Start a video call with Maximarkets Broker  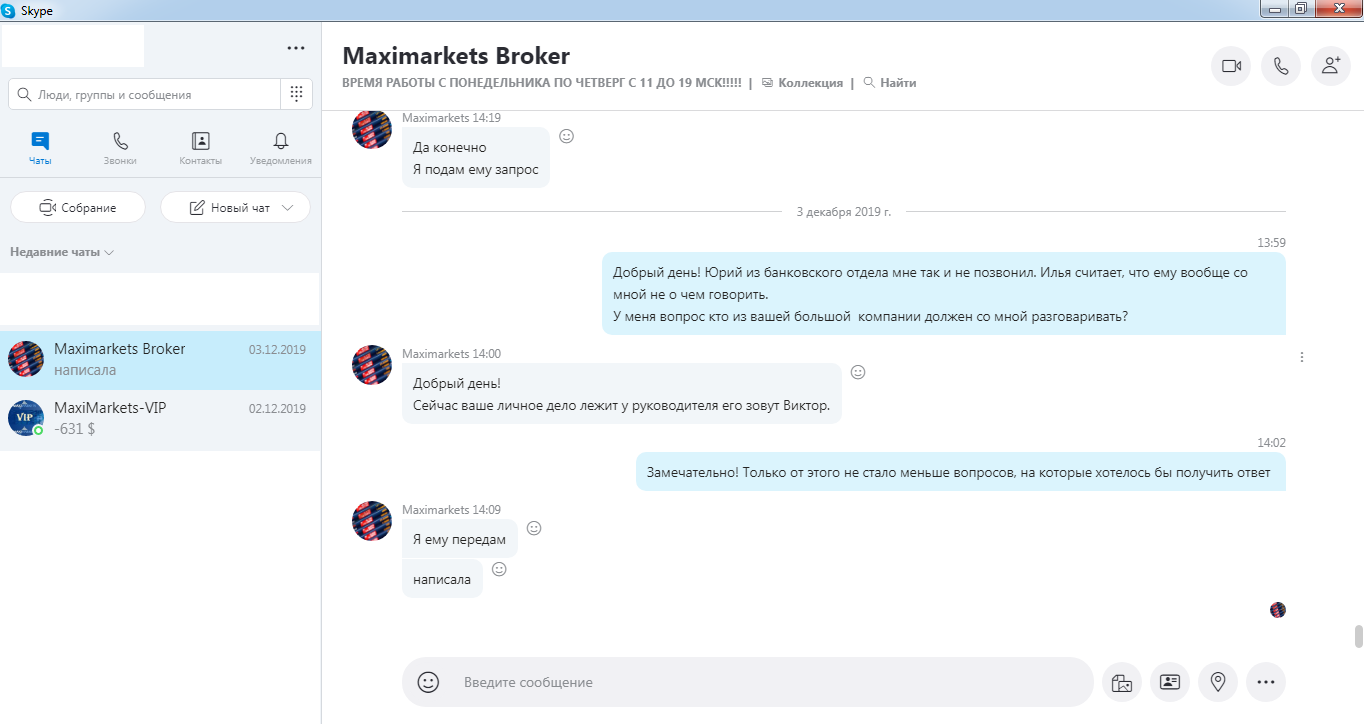pos(1231,66)
